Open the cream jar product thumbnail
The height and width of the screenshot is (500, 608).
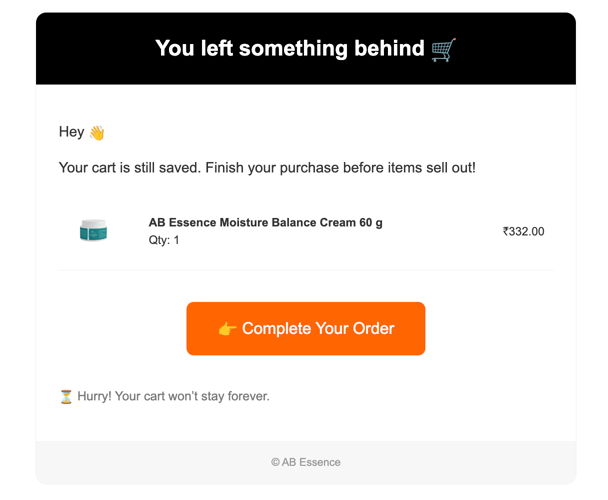93,231
